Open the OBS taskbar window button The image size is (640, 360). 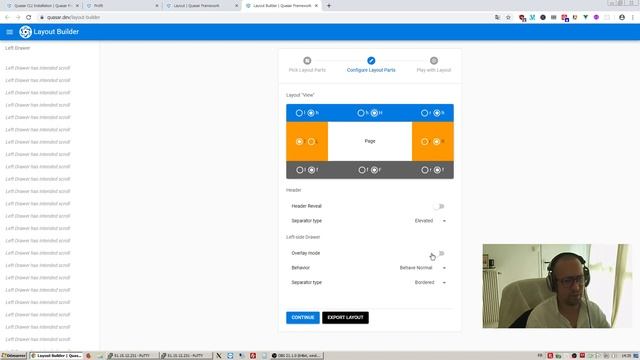pos(298,356)
